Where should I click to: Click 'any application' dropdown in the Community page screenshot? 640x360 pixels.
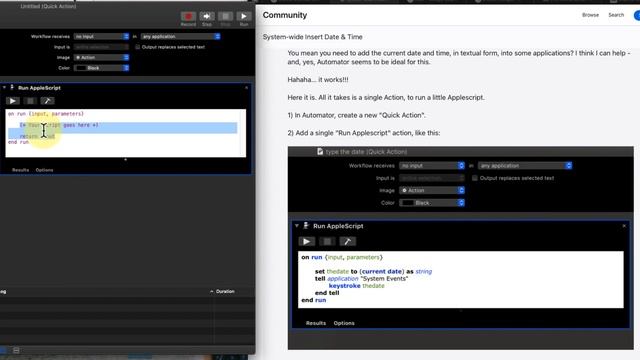(x=525, y=166)
